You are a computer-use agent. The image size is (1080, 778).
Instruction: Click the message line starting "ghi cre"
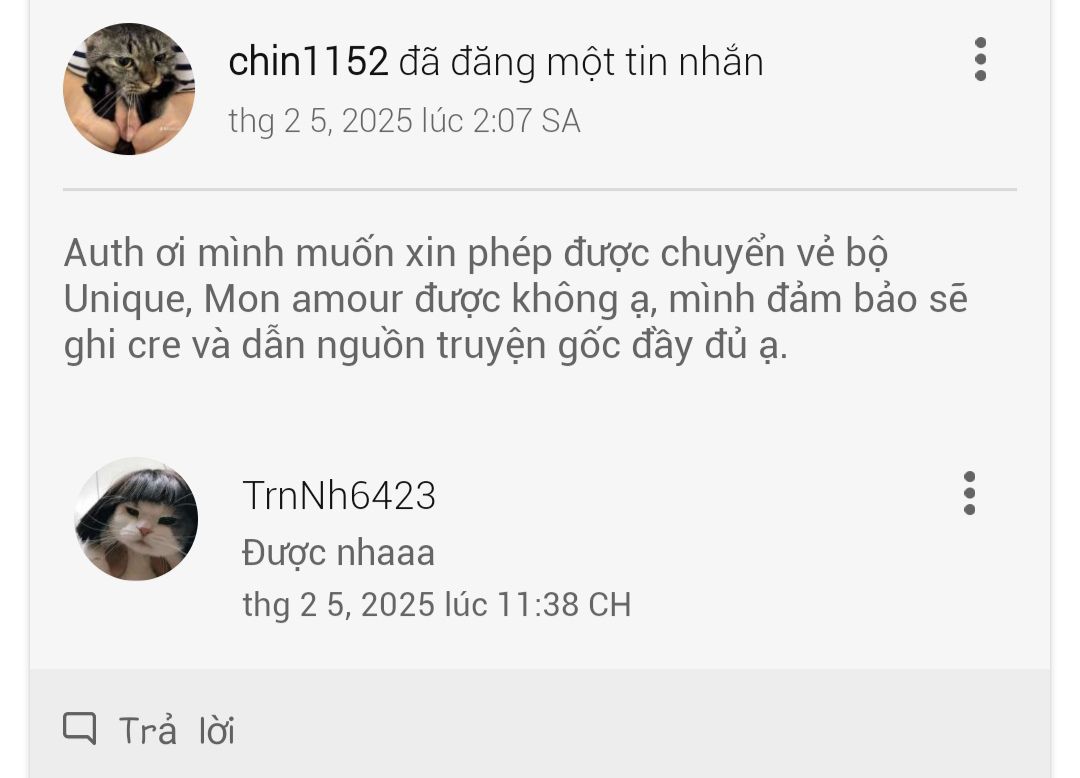click(425, 345)
